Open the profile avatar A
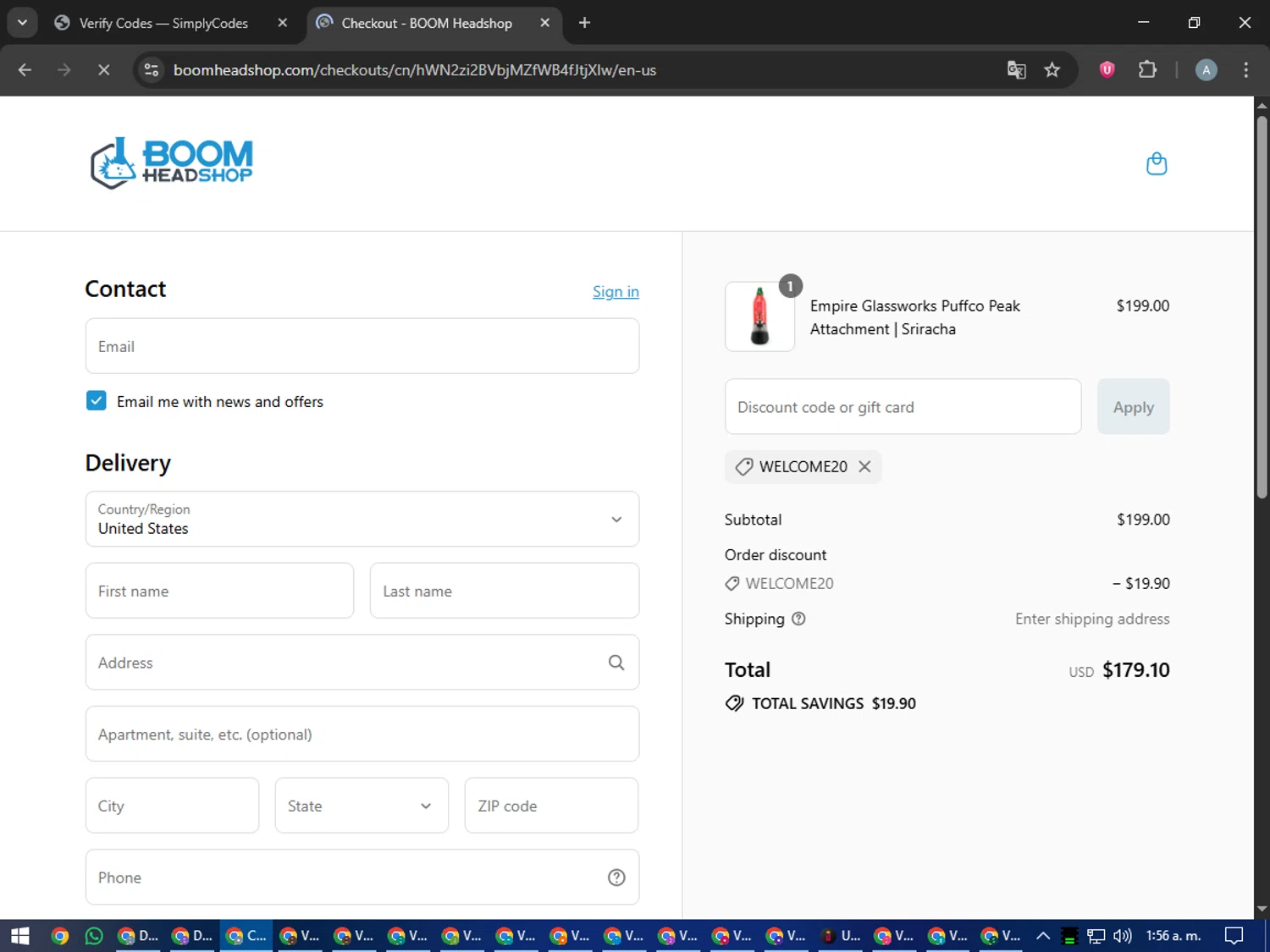Image resolution: width=1270 pixels, height=952 pixels. [1206, 70]
